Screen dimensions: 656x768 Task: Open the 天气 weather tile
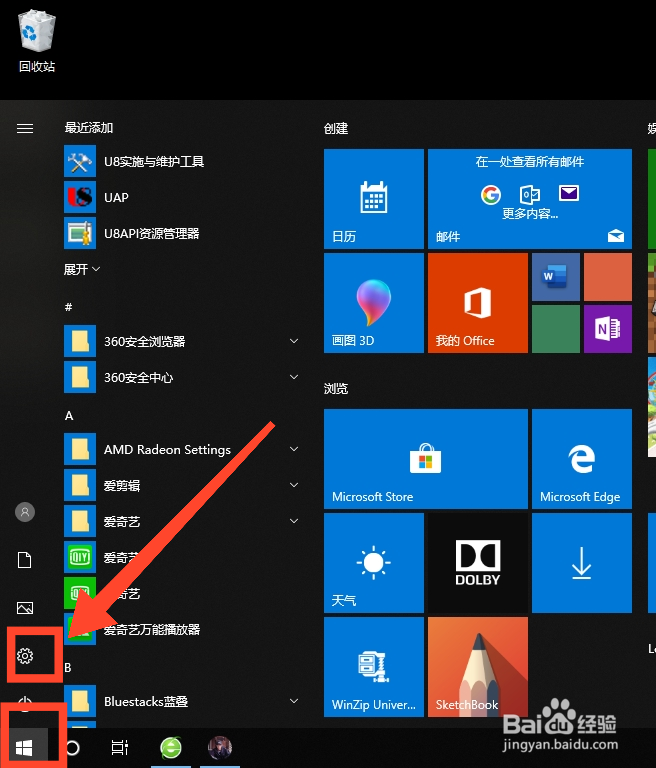pos(374,563)
